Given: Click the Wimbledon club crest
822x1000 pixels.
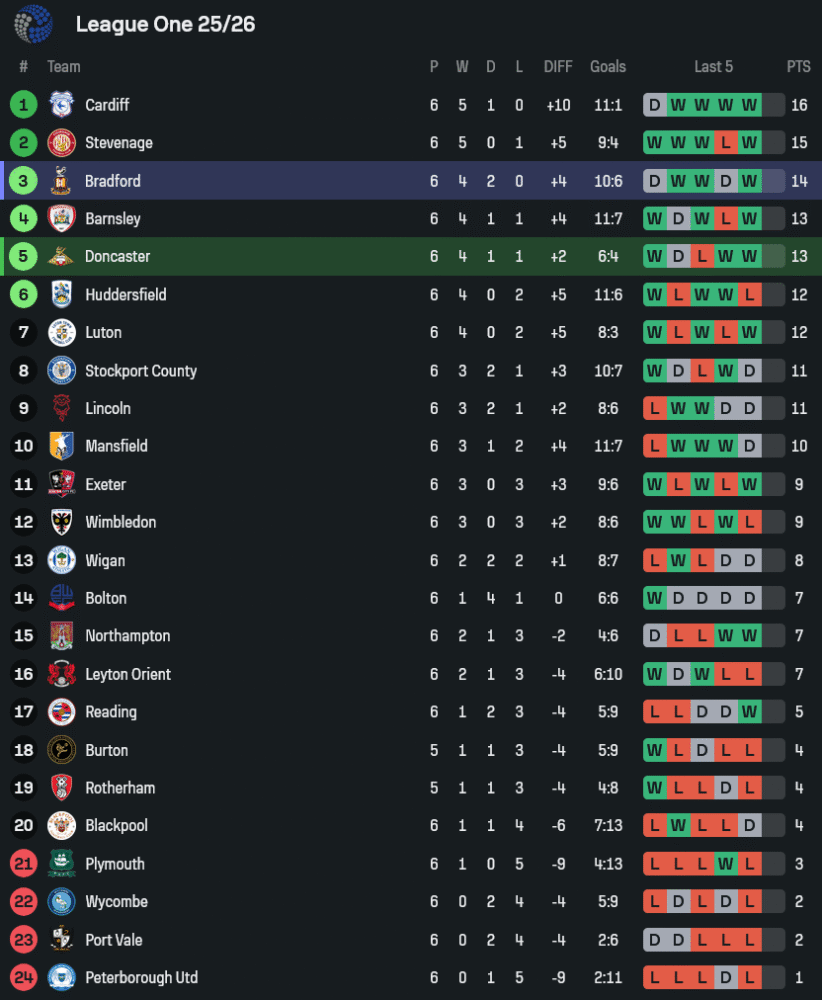Looking at the screenshot, I should tap(62, 522).
